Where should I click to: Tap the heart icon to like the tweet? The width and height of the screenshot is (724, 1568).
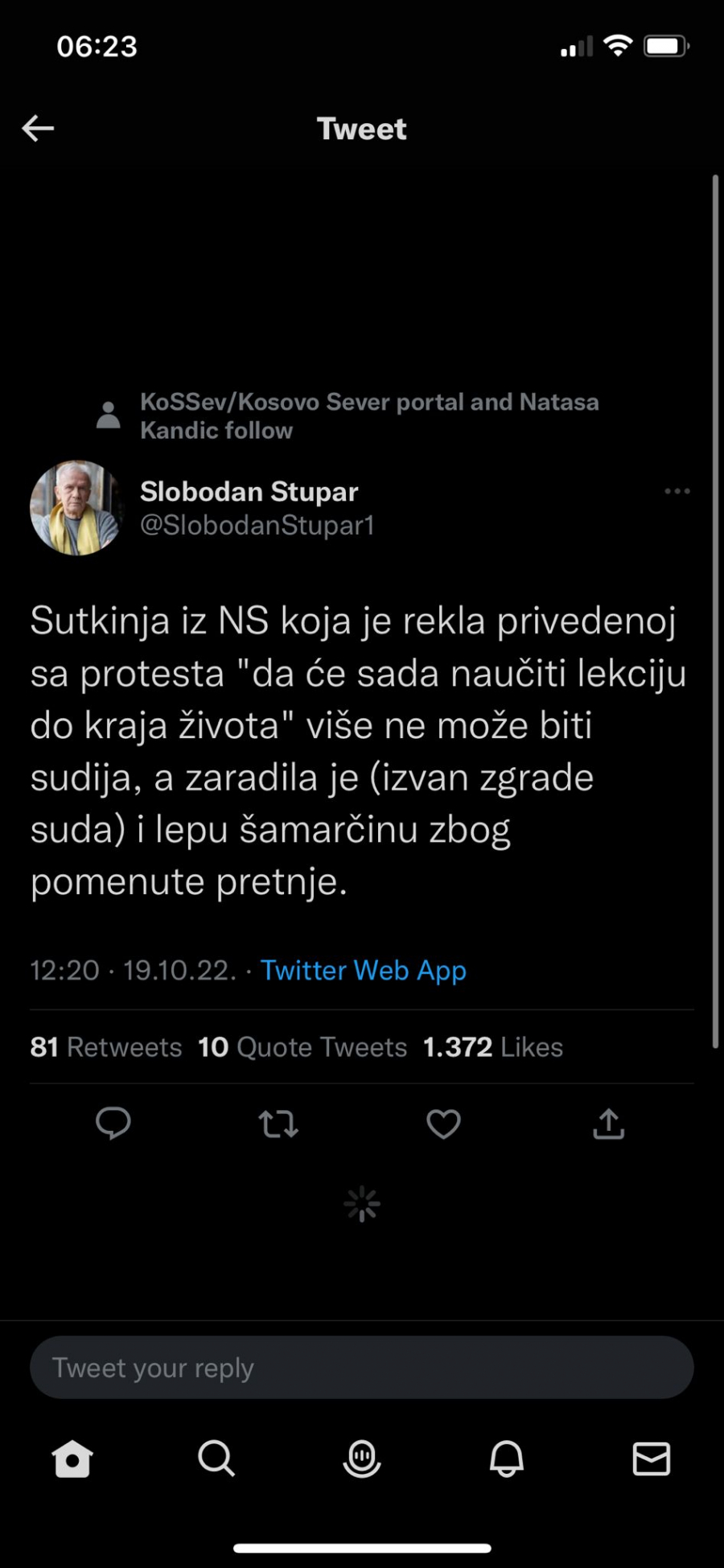coord(442,1124)
